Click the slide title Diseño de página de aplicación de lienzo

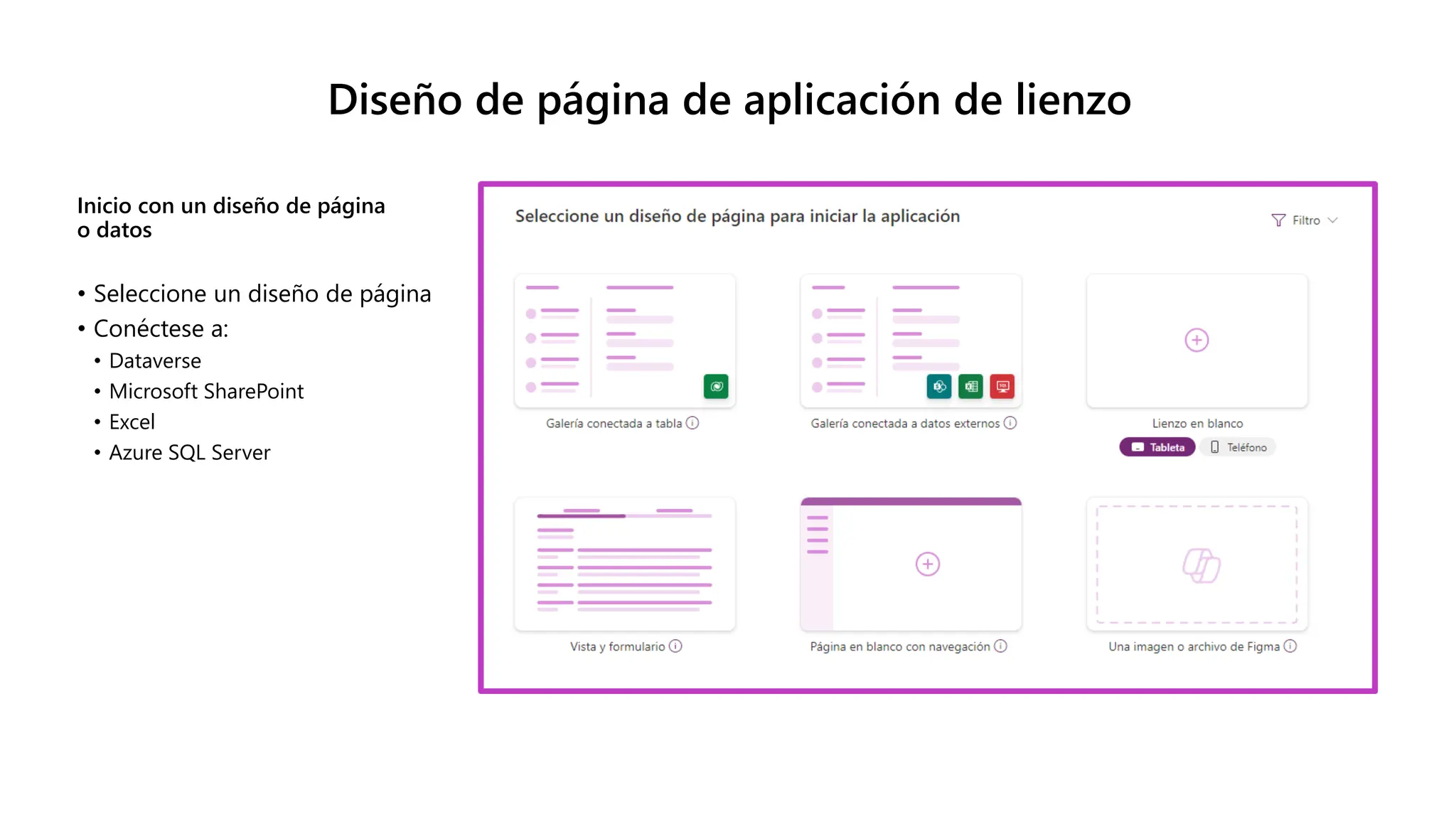pos(729,100)
